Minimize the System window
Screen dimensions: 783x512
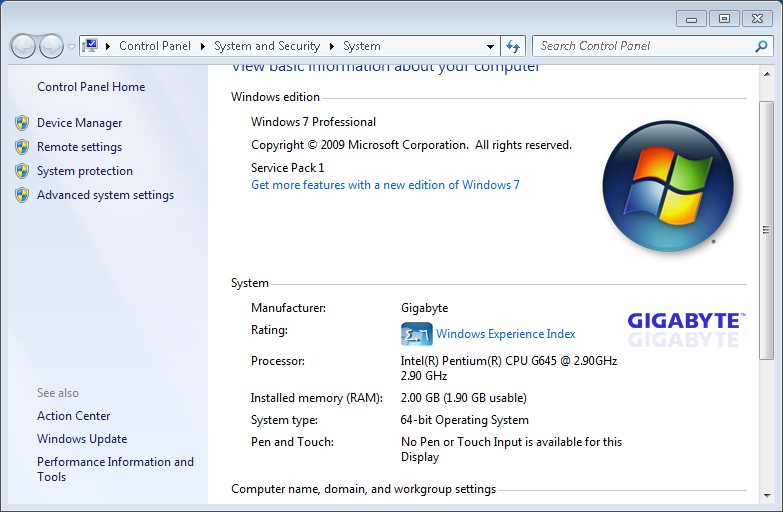(691, 19)
